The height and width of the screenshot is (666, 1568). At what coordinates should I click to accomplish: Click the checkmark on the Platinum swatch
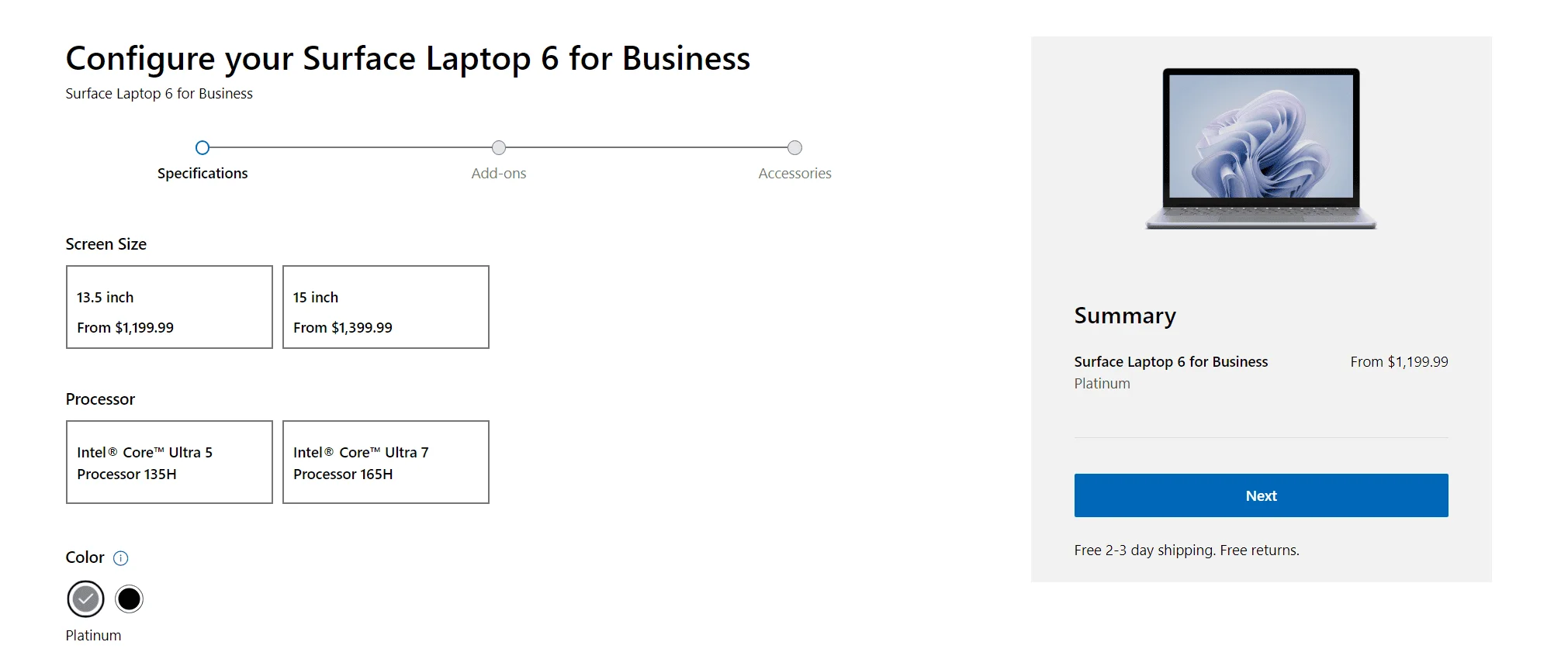[85, 598]
